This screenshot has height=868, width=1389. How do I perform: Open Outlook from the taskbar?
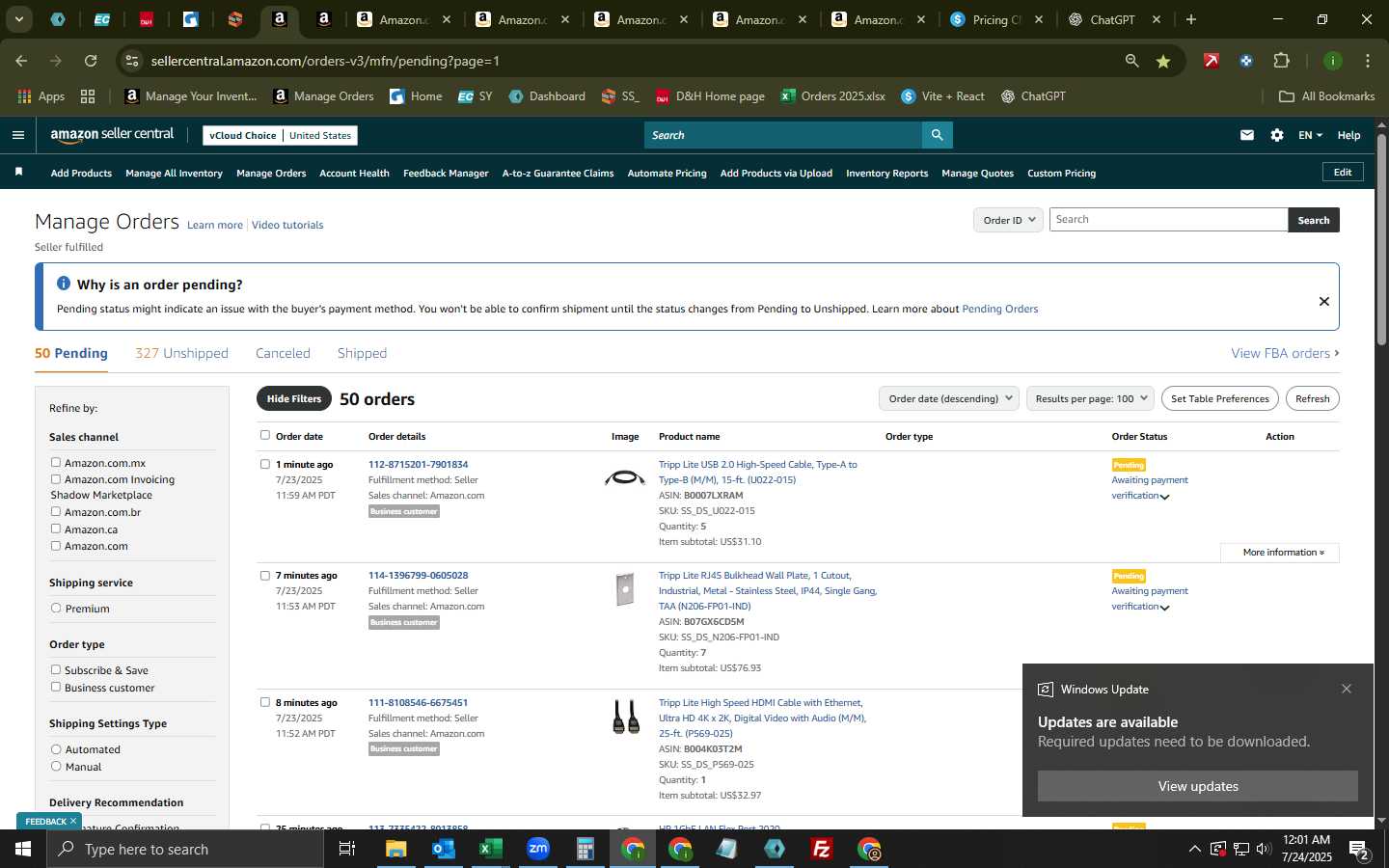444,849
